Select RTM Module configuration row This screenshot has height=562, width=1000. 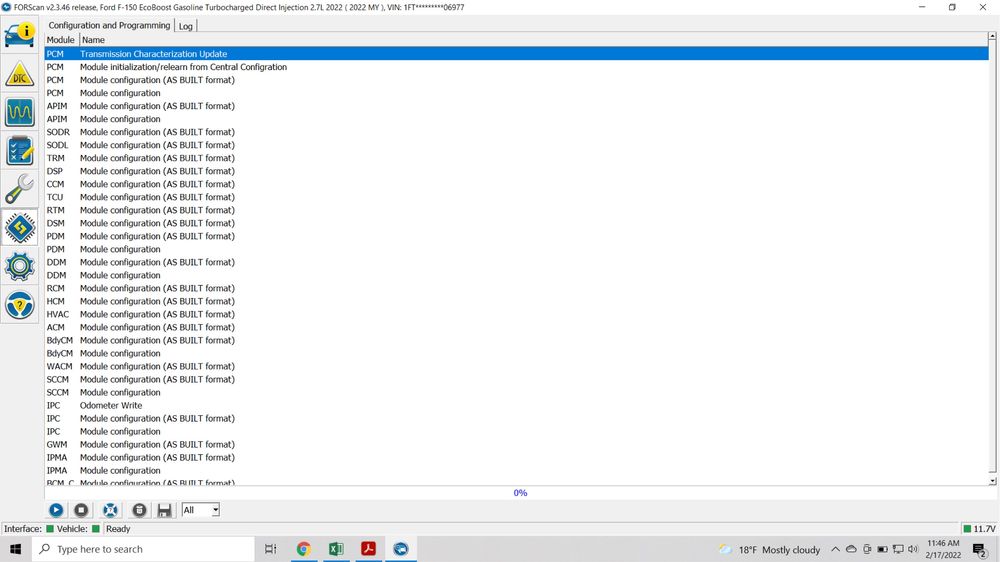[517, 210]
